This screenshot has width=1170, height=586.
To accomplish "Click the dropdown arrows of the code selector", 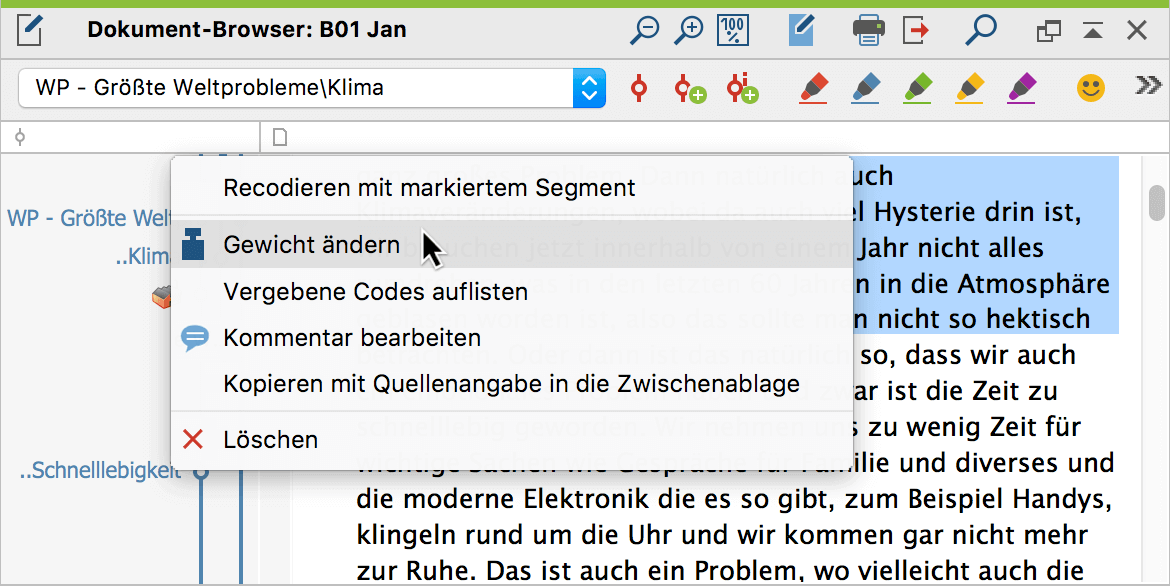I will coord(589,88).
